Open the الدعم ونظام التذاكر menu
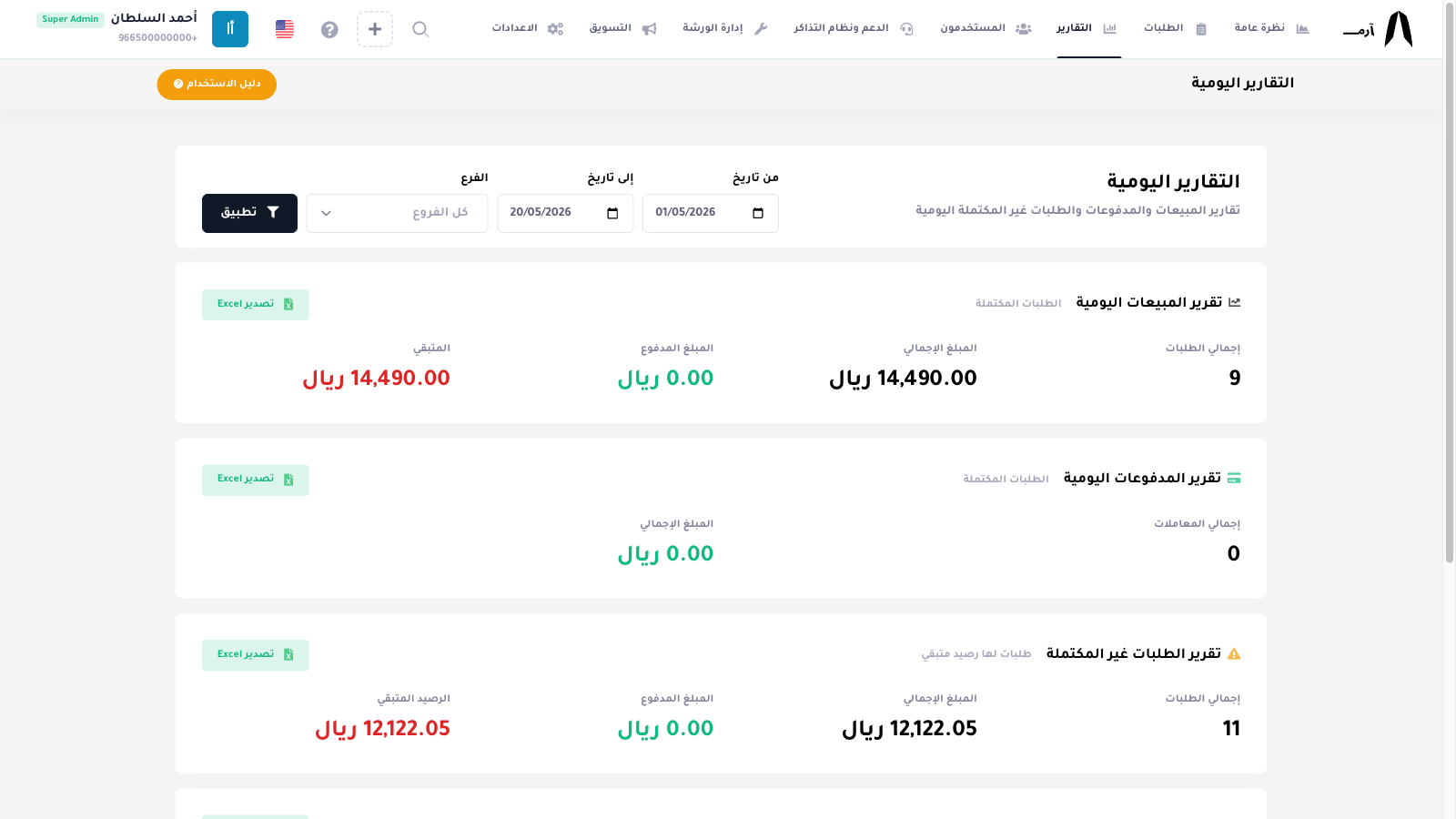 click(854, 28)
